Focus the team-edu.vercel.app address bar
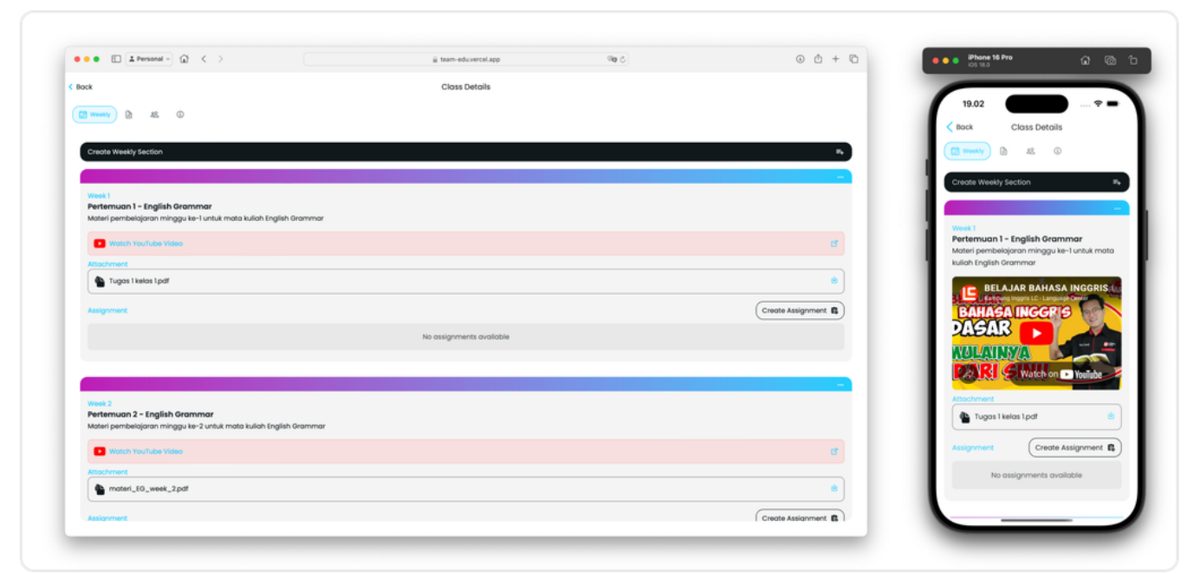Viewport: 1200px width, 573px height. coord(466,59)
